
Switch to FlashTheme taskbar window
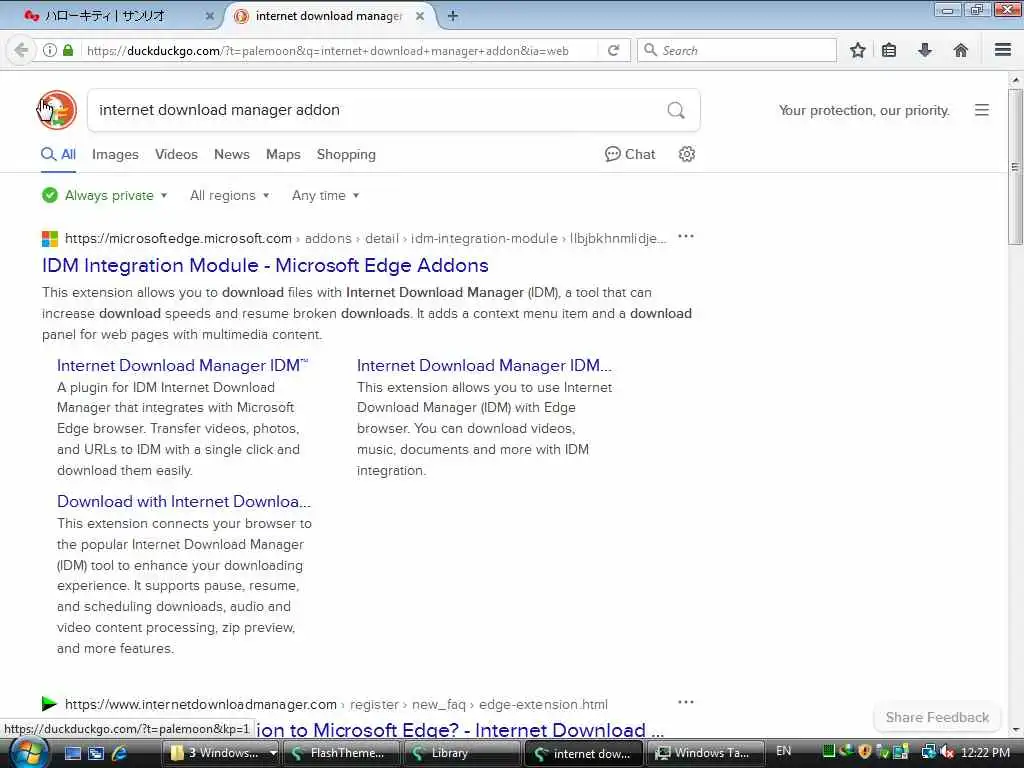pos(342,753)
